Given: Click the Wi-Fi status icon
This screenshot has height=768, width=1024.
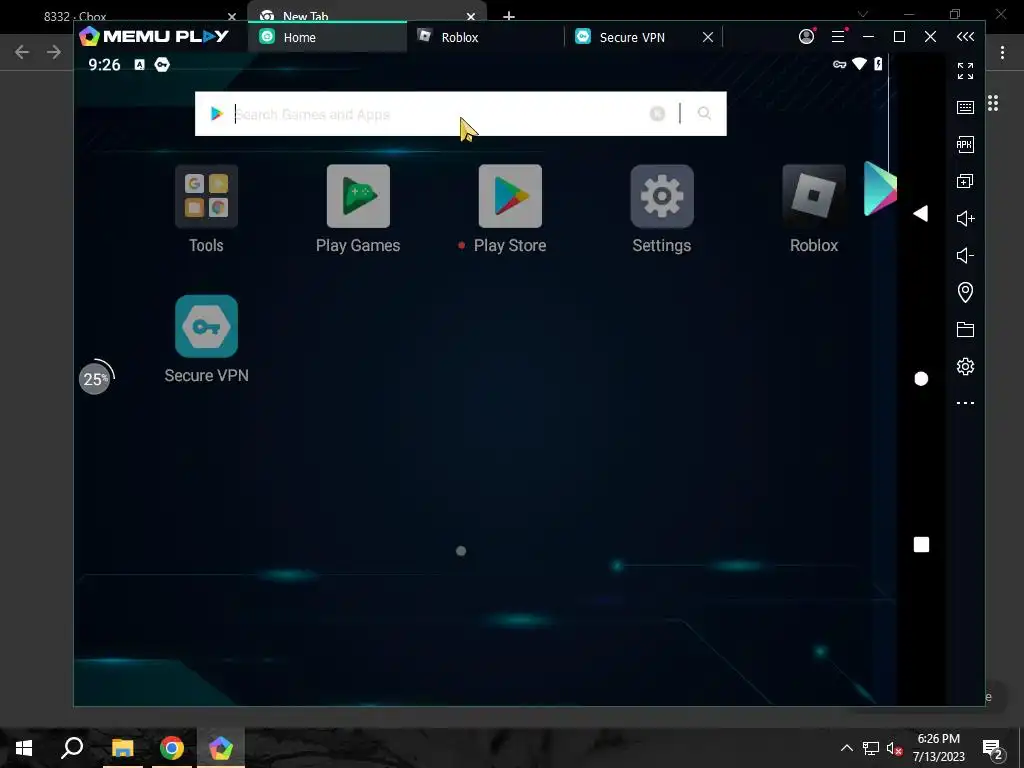Looking at the screenshot, I should pyautogui.click(x=859, y=64).
